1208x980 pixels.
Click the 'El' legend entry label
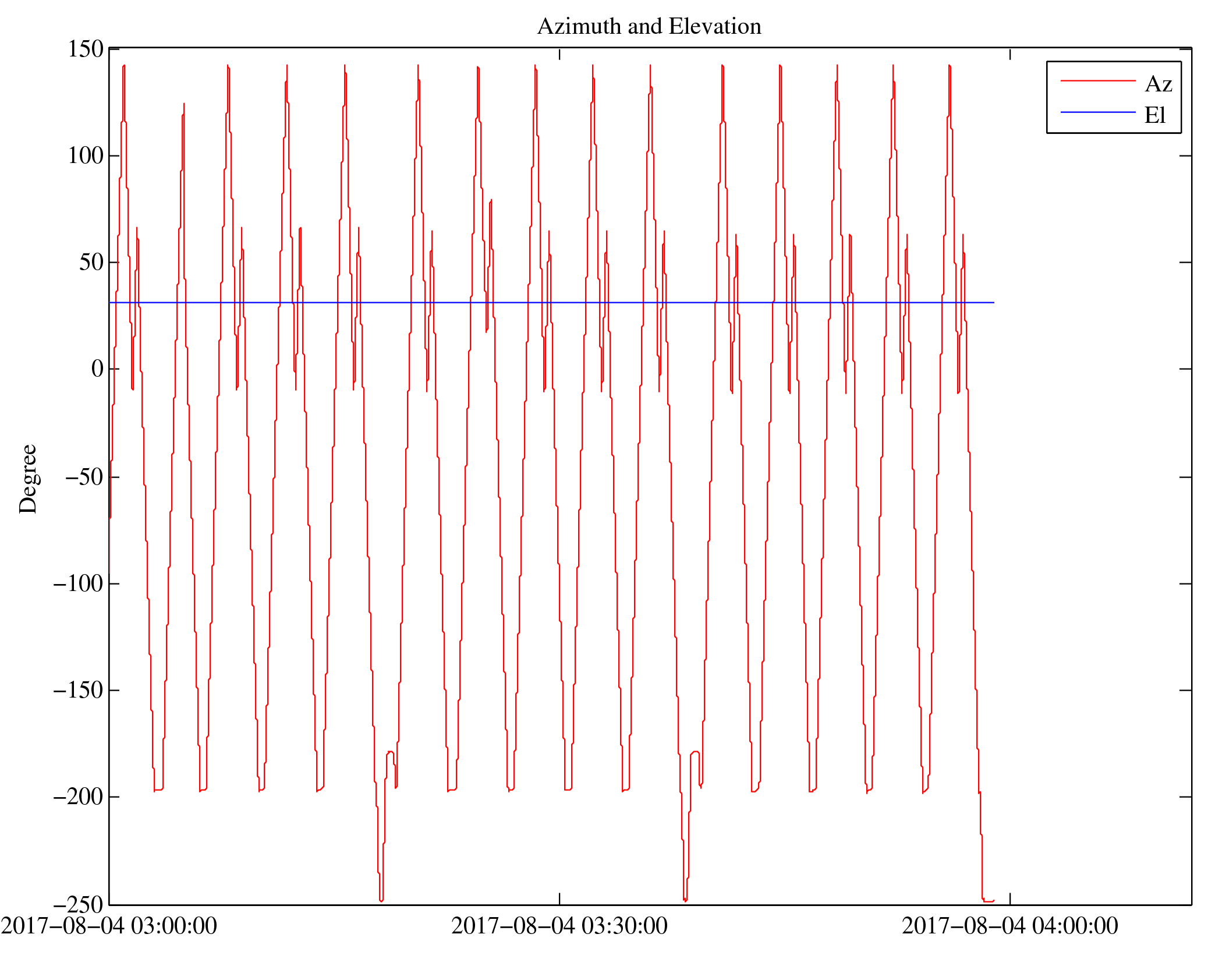(1155, 115)
